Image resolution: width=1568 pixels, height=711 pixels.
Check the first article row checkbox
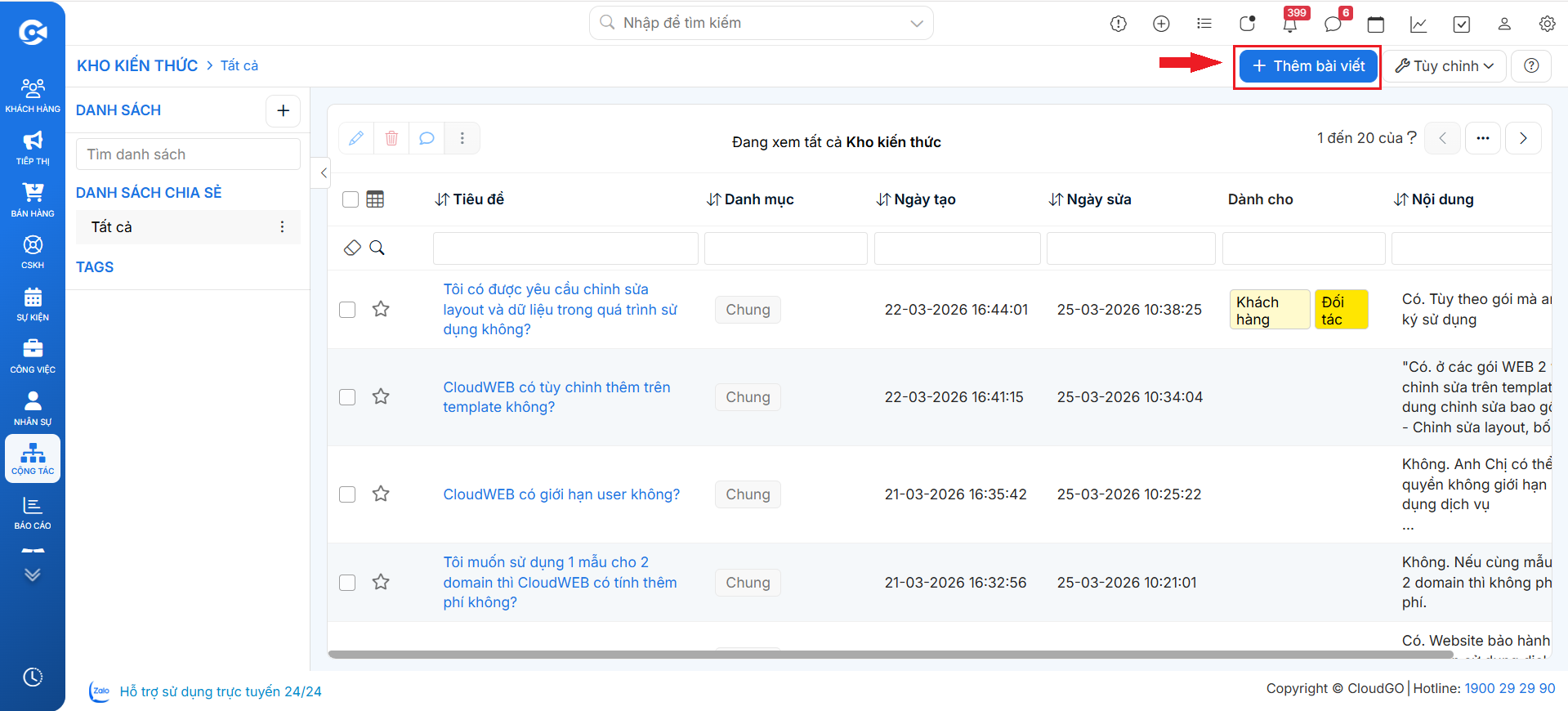click(x=347, y=310)
